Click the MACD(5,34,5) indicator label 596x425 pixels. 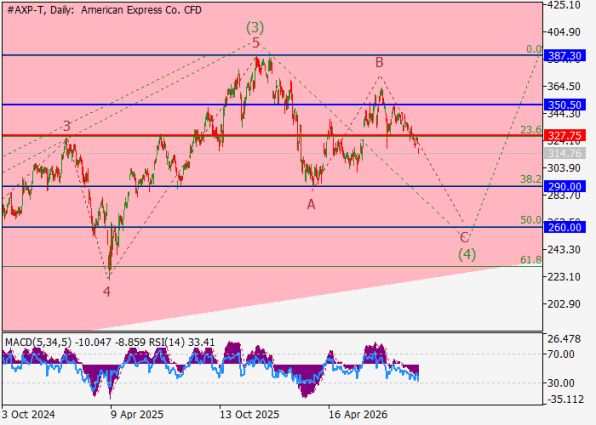click(x=38, y=343)
